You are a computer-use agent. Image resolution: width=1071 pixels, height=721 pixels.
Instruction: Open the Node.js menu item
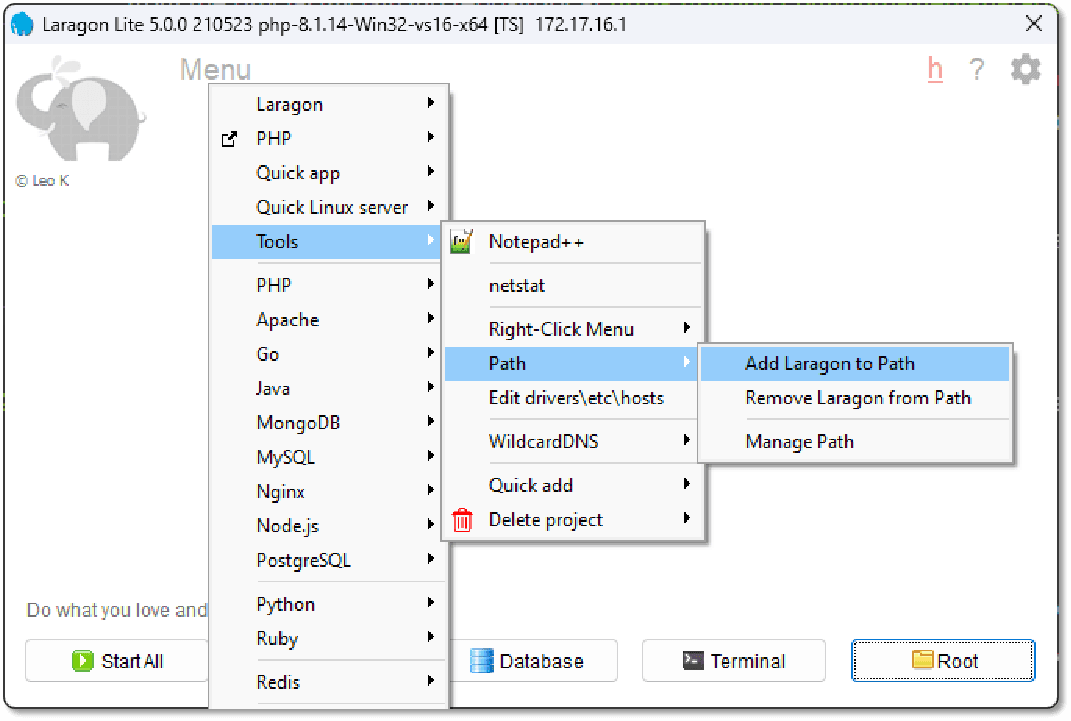click(328, 526)
